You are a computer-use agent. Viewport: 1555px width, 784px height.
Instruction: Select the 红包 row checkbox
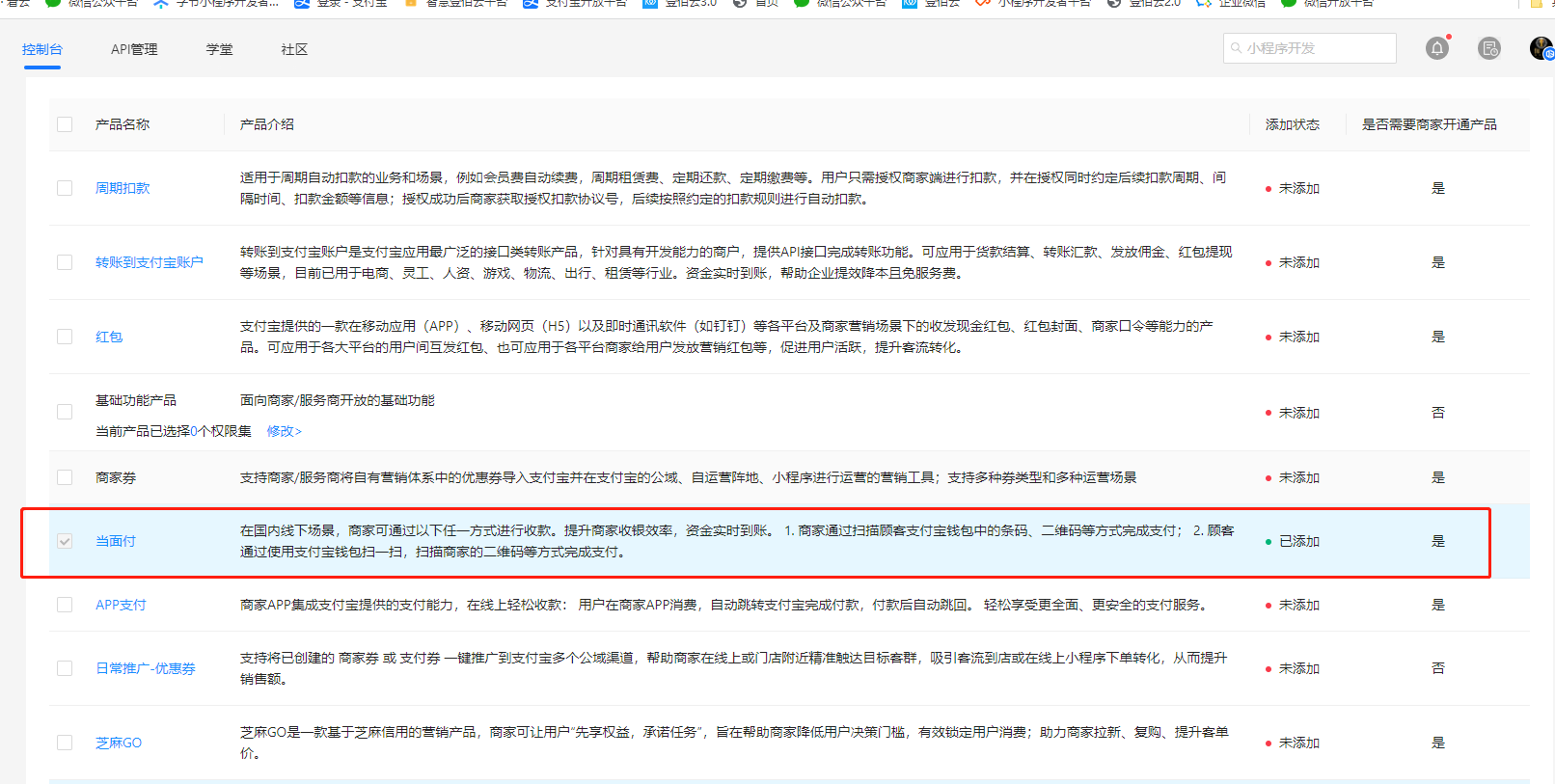(65, 337)
